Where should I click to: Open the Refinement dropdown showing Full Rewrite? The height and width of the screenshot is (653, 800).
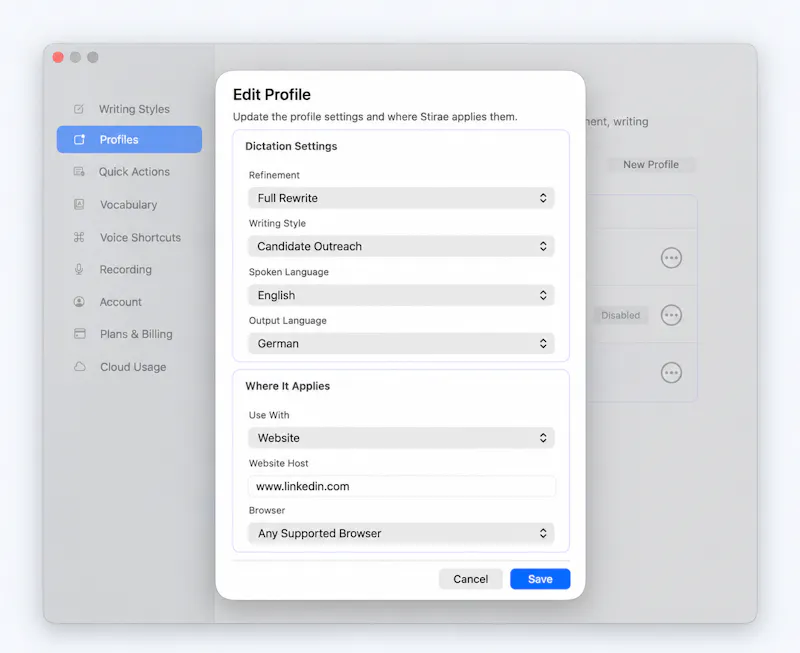pyautogui.click(x=401, y=198)
